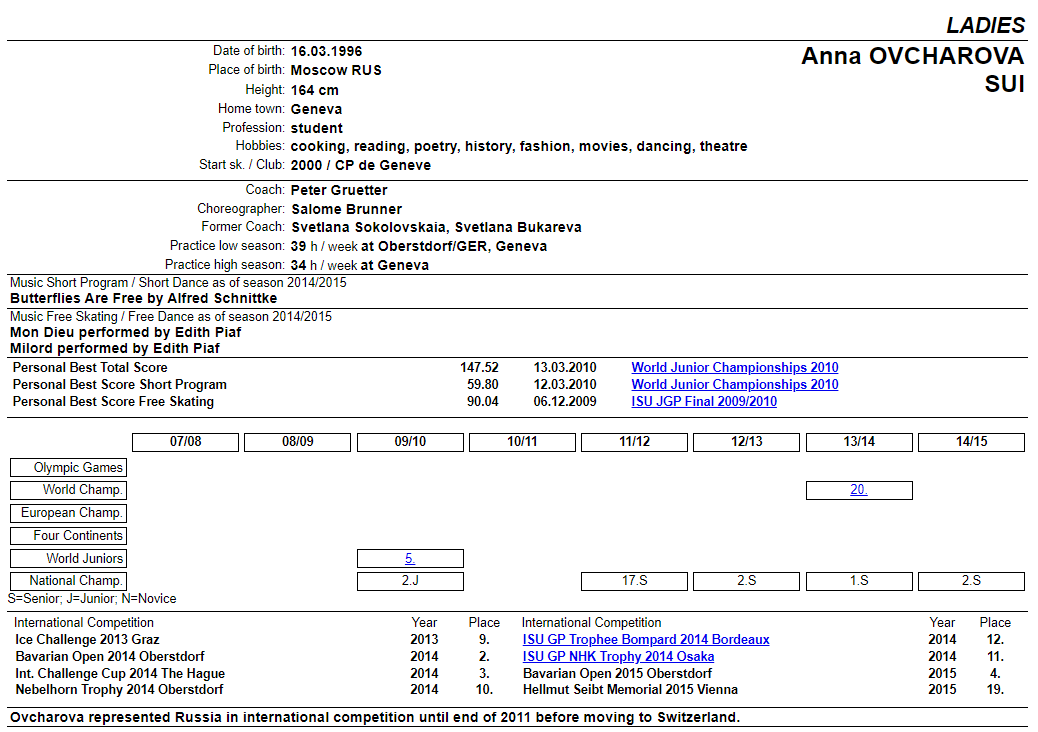The width and height of the screenshot is (1038, 732).
Task: Click the free skating score 90.04
Action: (483, 402)
